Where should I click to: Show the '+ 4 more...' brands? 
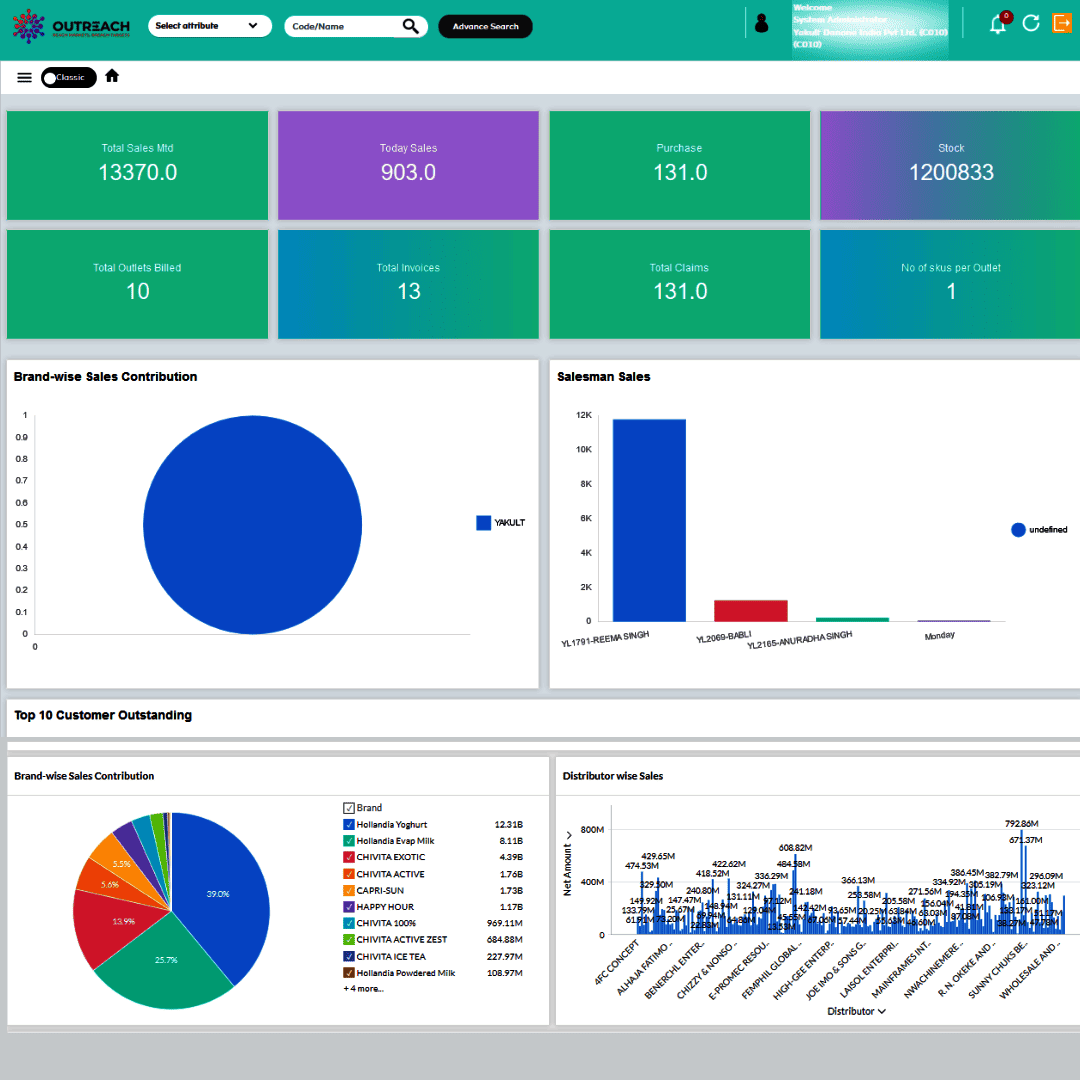pyautogui.click(x=363, y=989)
